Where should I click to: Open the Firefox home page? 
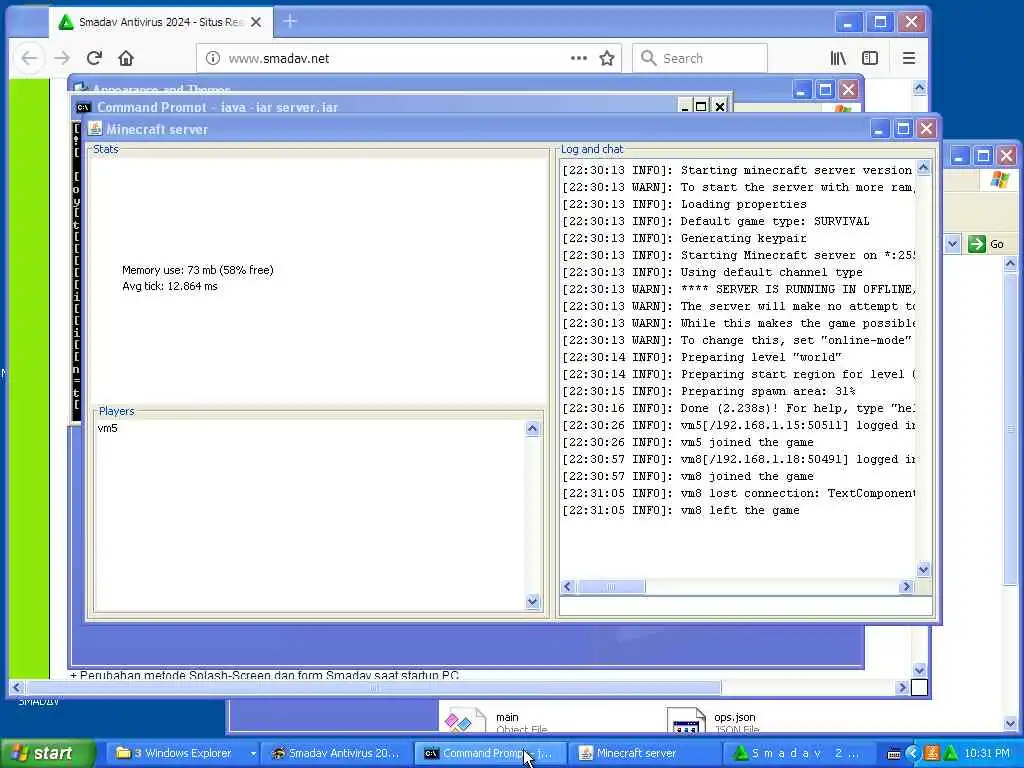126,58
